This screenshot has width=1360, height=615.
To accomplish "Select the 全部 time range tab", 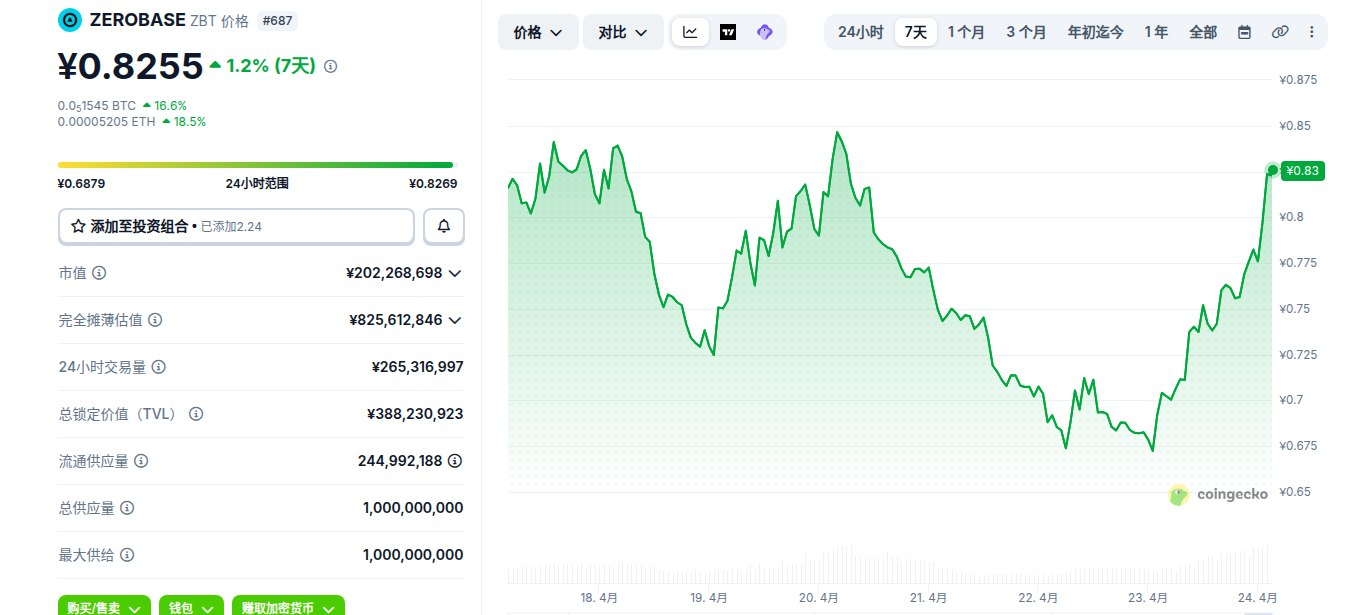I will [1203, 32].
